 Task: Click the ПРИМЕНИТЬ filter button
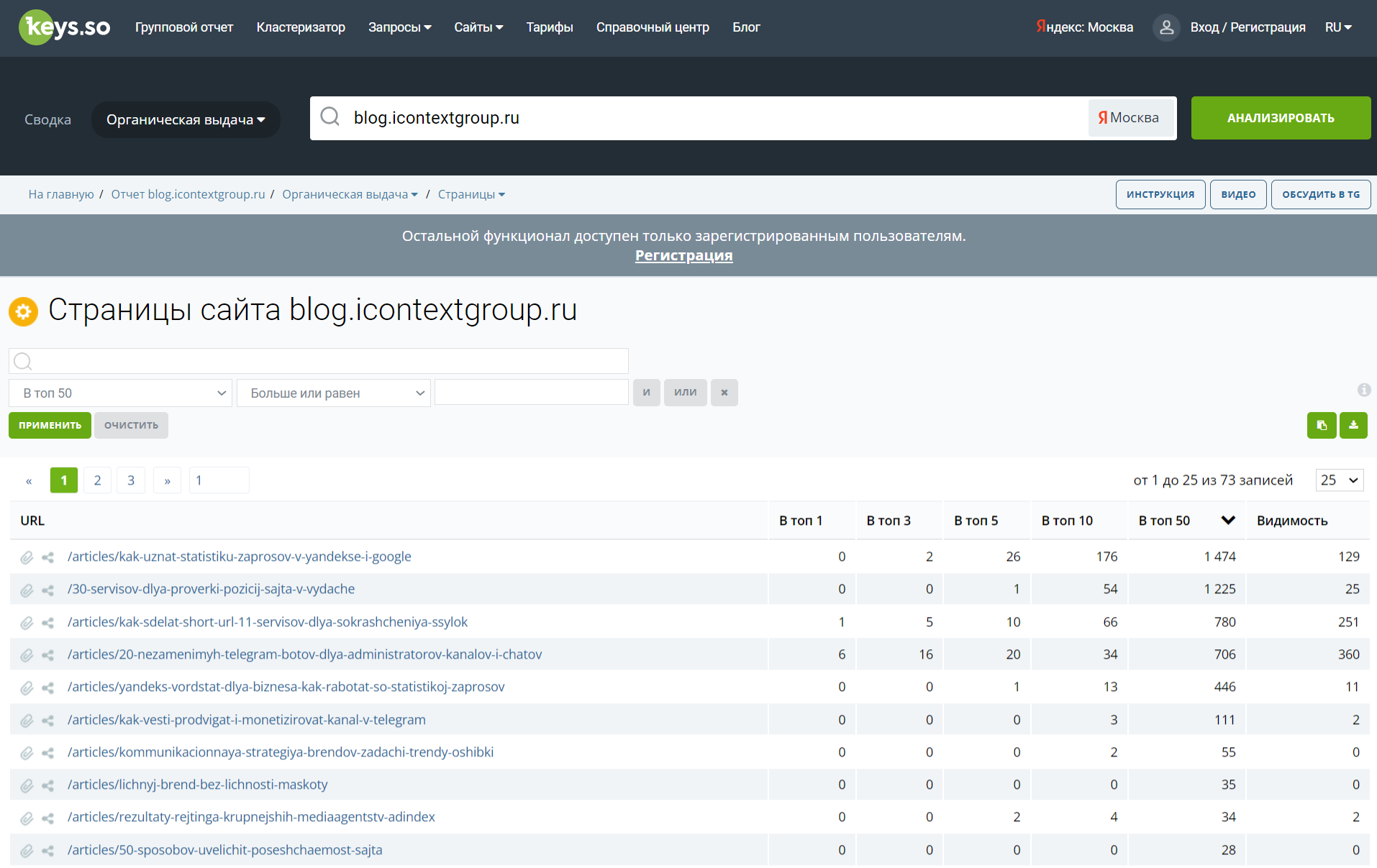pyautogui.click(x=50, y=425)
